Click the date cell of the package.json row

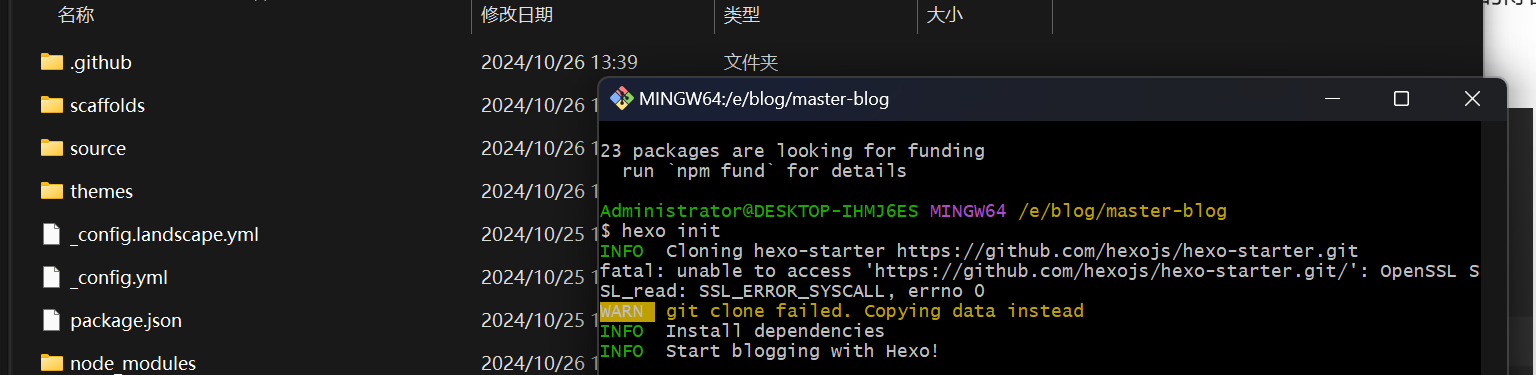[539, 320]
